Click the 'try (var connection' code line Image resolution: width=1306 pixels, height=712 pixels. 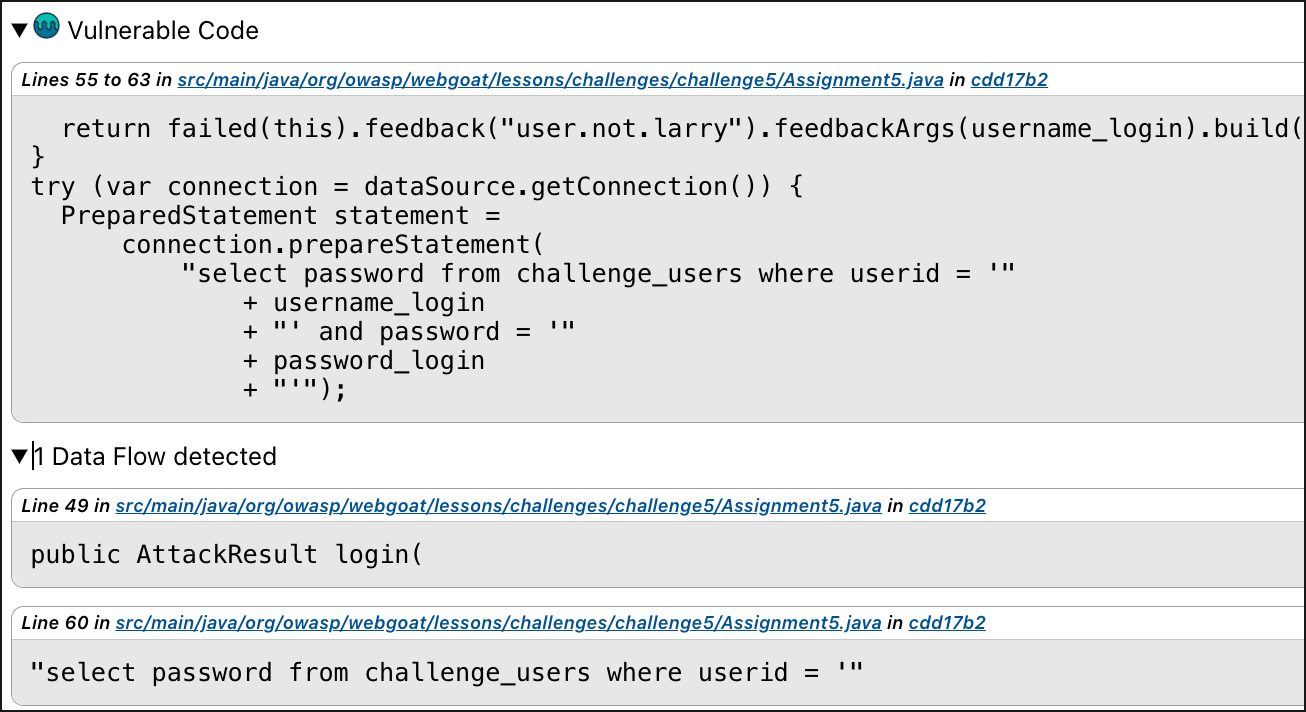(417, 187)
